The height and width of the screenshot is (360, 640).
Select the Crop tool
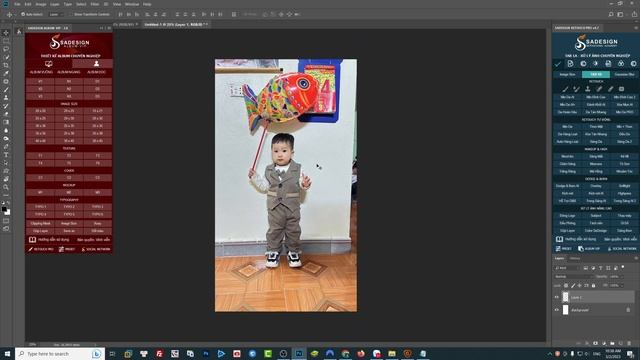point(6,65)
